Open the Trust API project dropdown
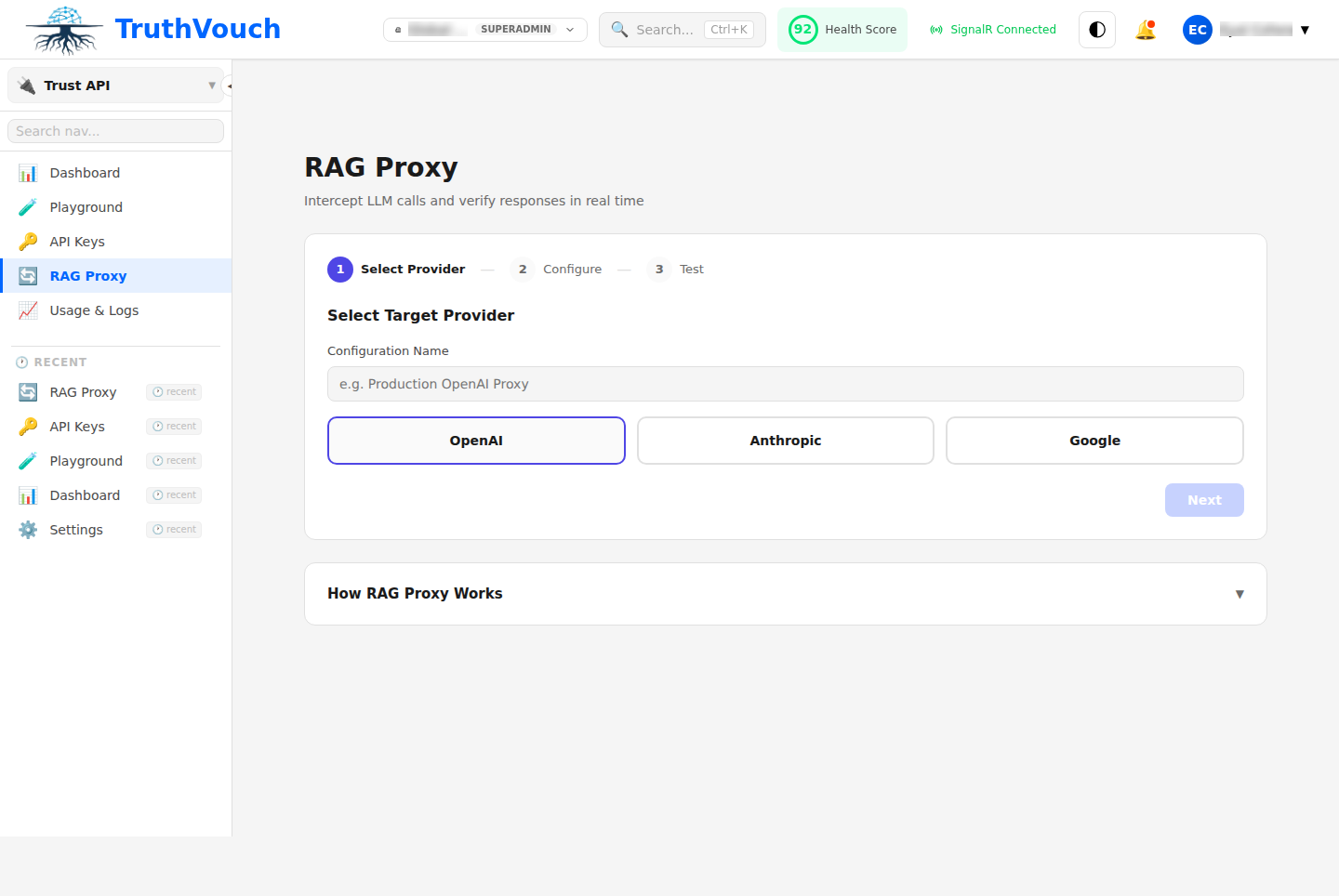 coord(114,85)
